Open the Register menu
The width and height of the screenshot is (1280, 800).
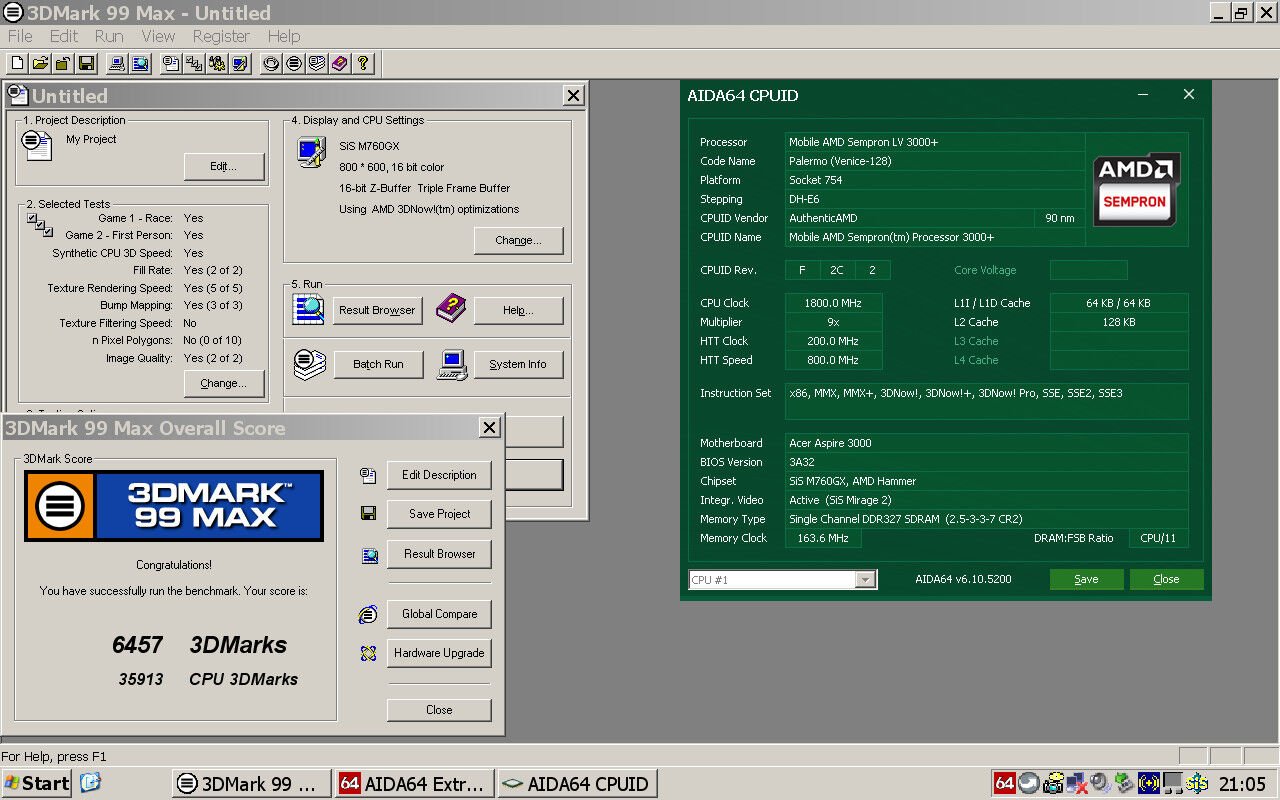[x=221, y=36]
